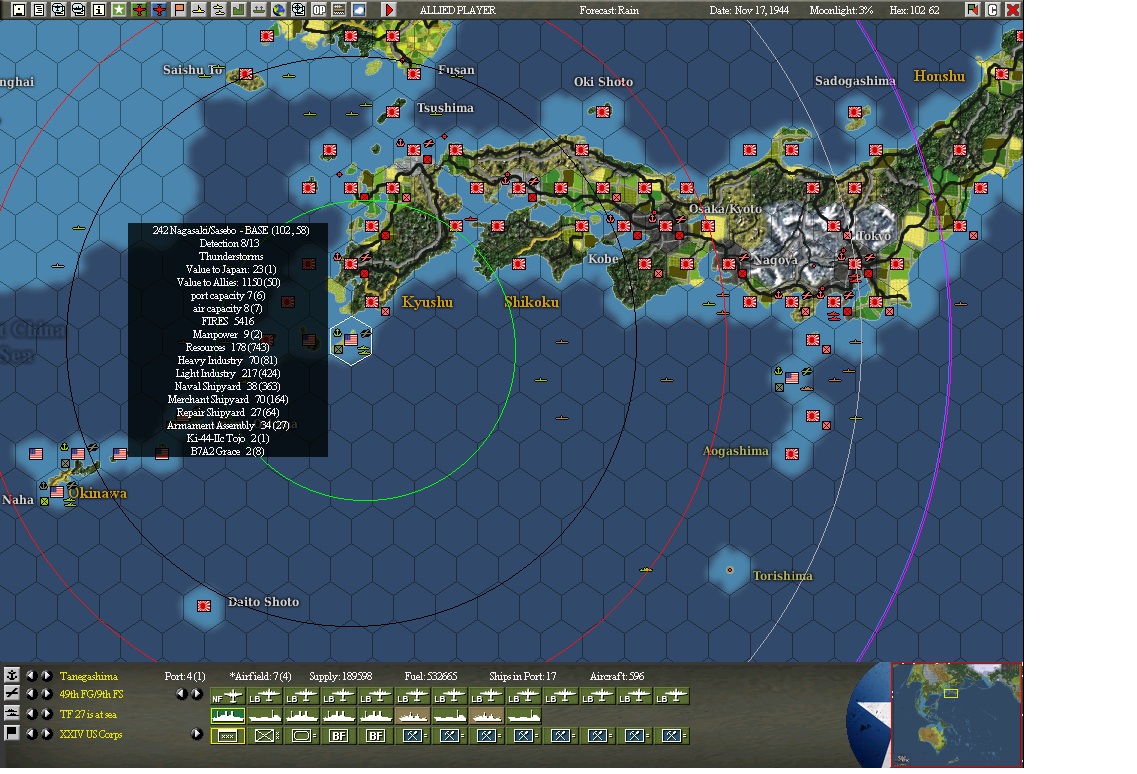The image size is (1137, 774).
Task: Click the orange flag icon in toolbar
Action: pos(178,9)
